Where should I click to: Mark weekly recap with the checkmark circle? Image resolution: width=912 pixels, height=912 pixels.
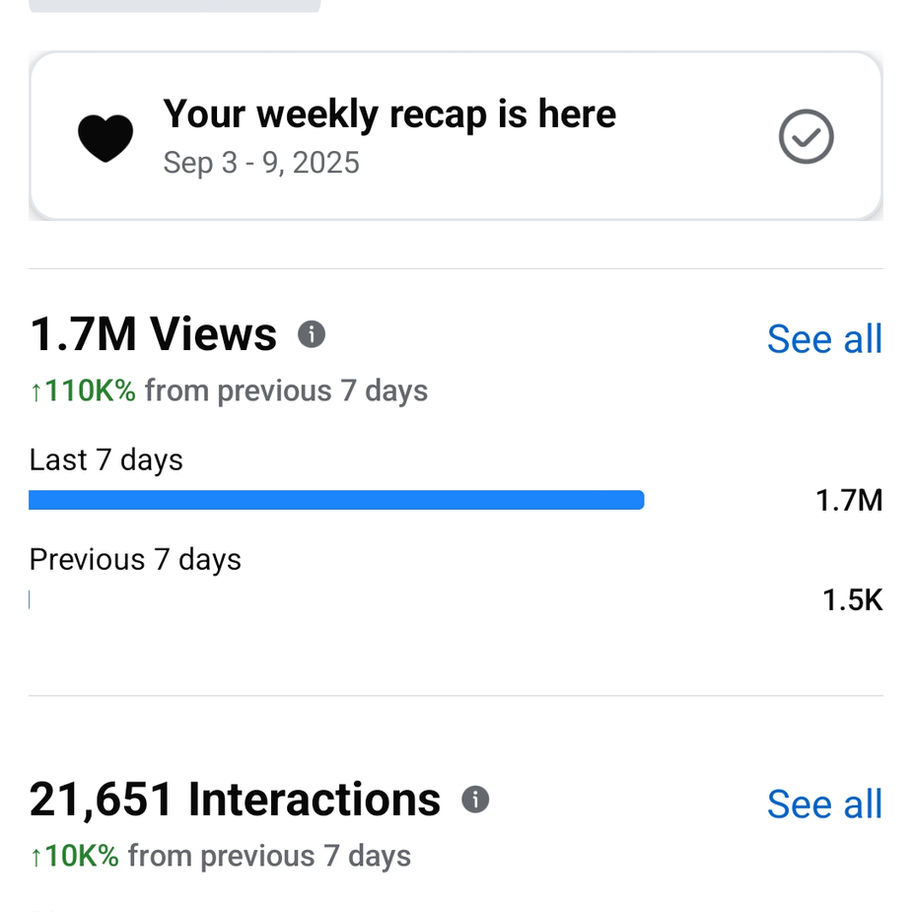click(x=805, y=137)
